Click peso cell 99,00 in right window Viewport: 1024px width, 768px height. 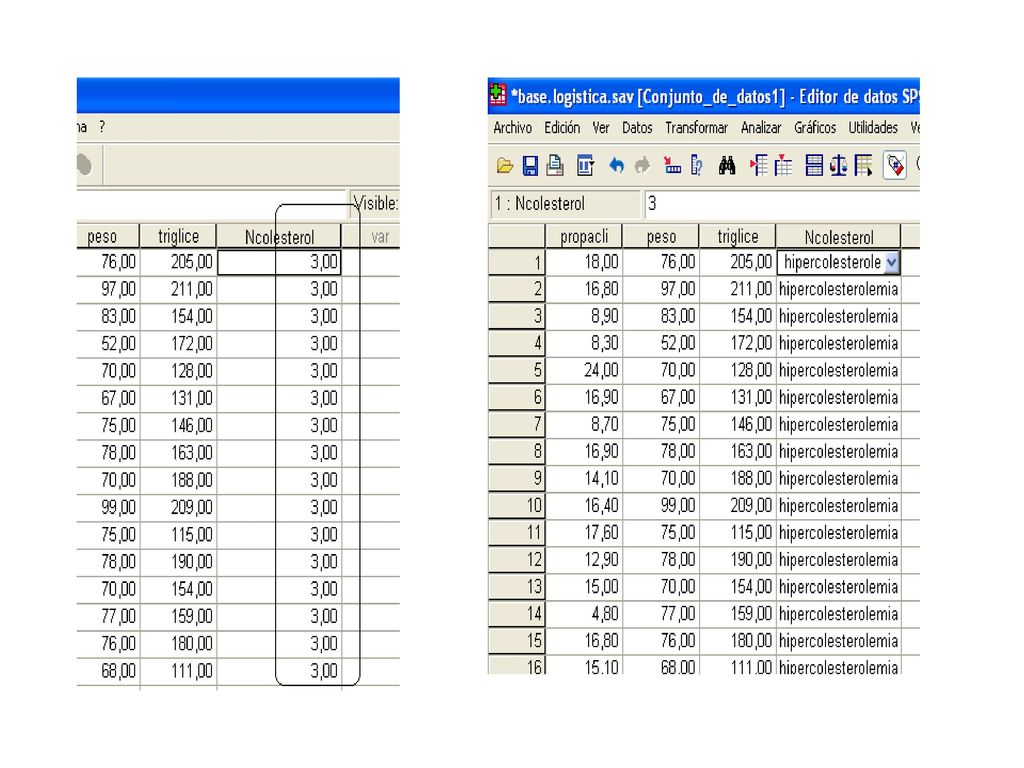pyautogui.click(x=661, y=505)
